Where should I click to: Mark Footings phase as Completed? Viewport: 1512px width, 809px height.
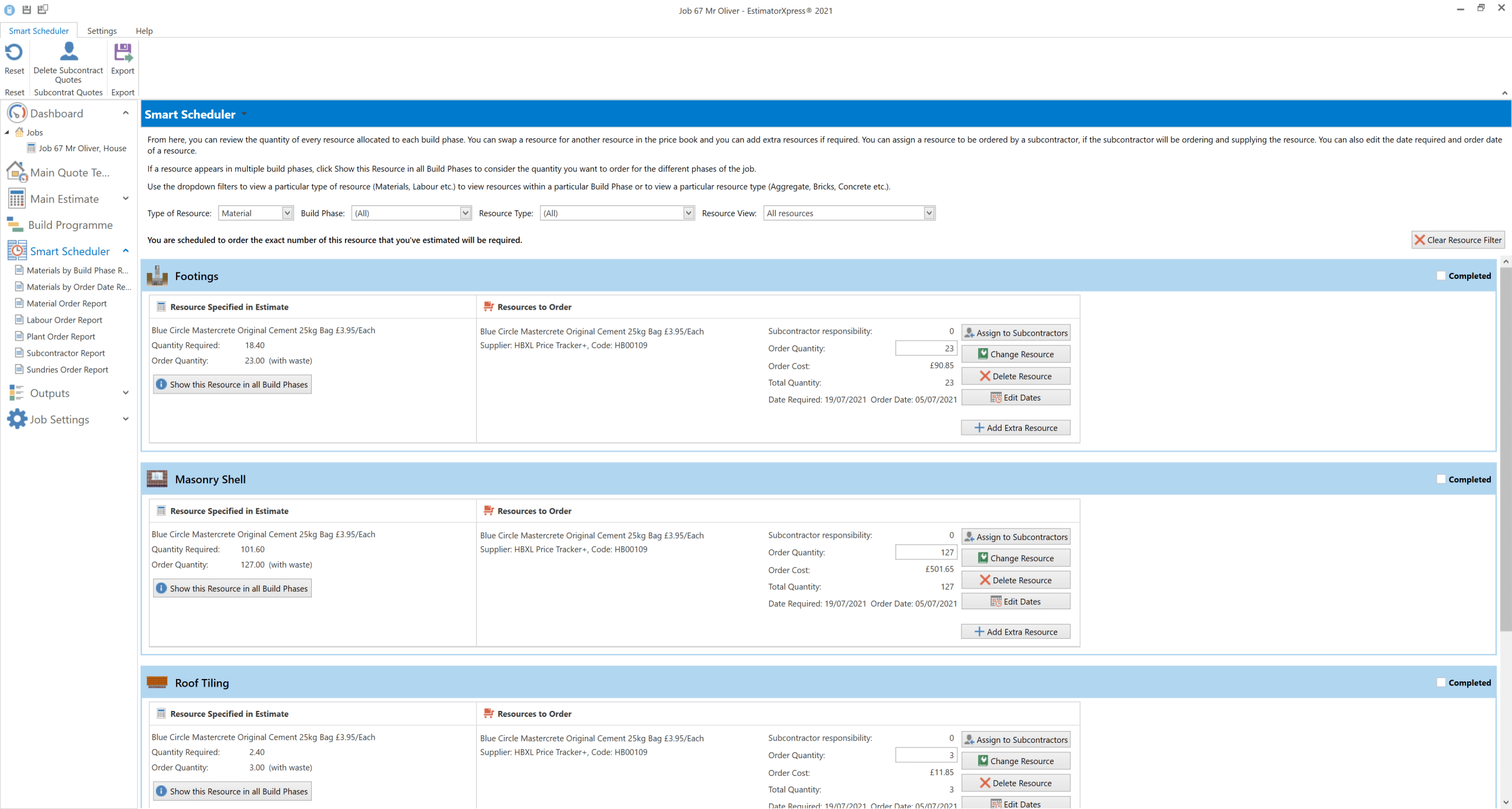(x=1441, y=276)
